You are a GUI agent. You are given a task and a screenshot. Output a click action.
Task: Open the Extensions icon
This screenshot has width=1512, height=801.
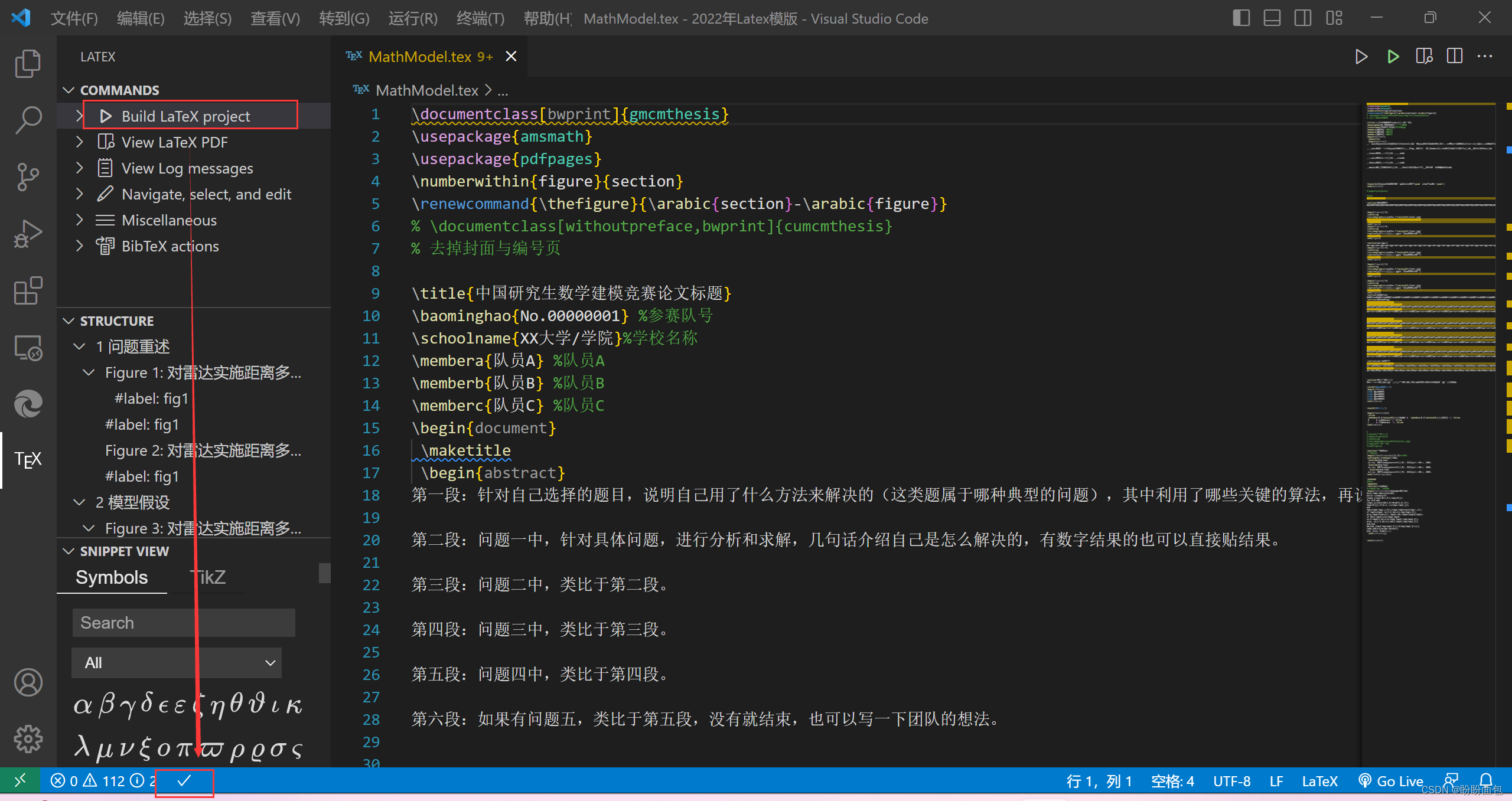point(27,290)
